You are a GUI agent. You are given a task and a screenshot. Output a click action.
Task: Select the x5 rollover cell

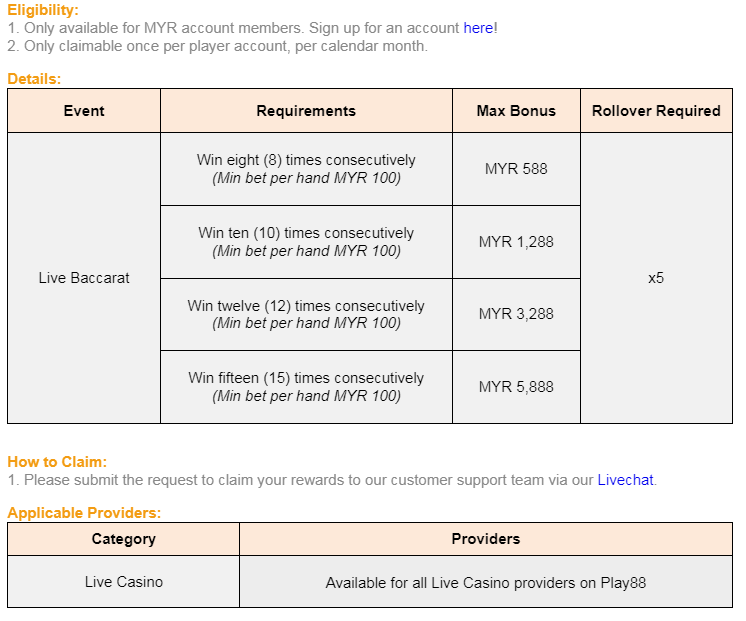[656, 278]
